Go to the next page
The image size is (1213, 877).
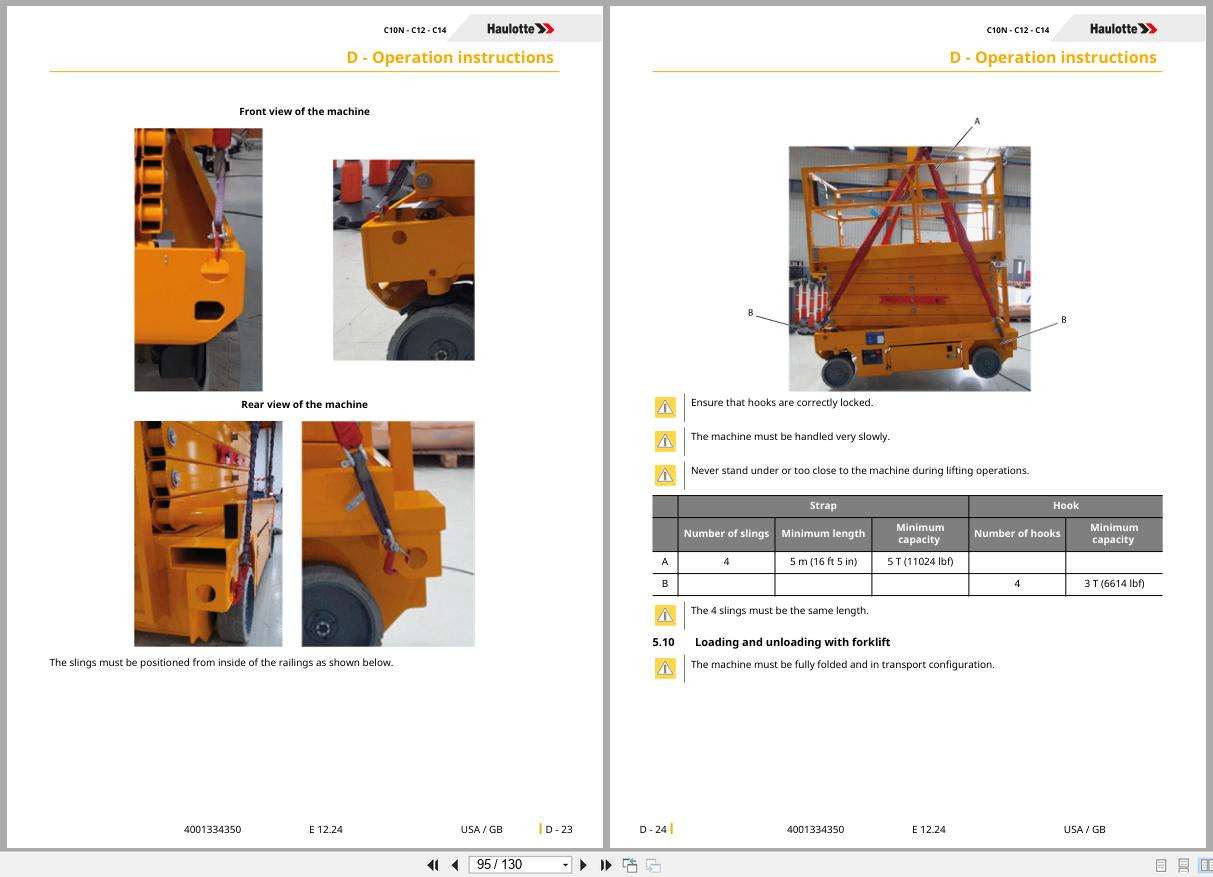pyautogui.click(x=584, y=865)
